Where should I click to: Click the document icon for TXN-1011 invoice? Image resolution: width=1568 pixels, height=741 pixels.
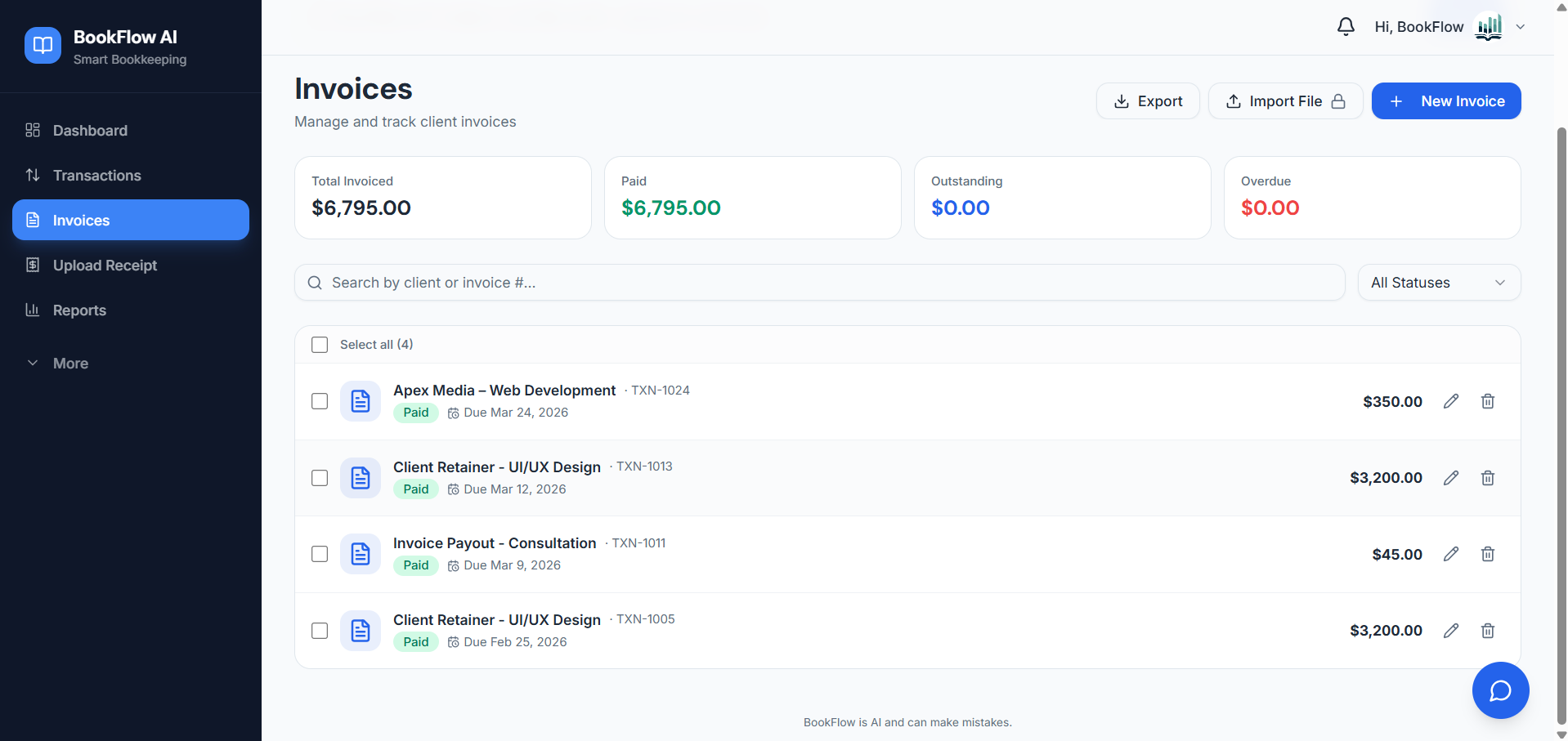click(x=361, y=554)
